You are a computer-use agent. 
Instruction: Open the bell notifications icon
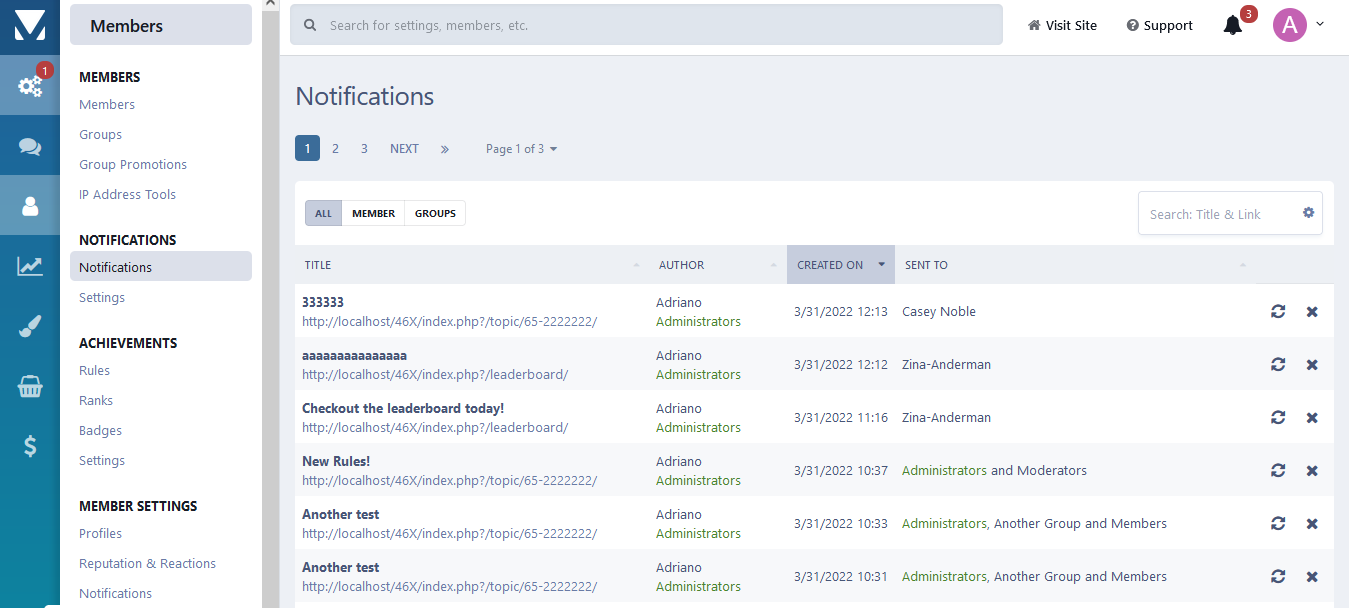[1233, 26]
